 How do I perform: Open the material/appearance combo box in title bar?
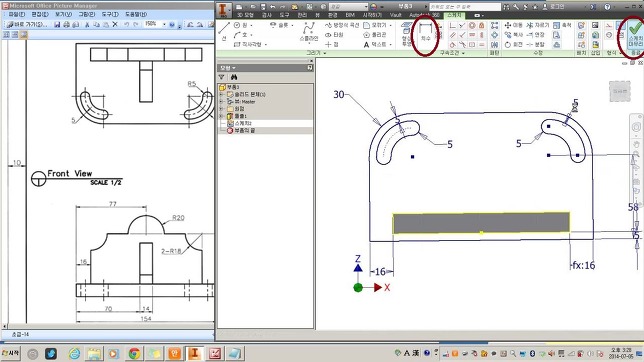[x=348, y=7]
